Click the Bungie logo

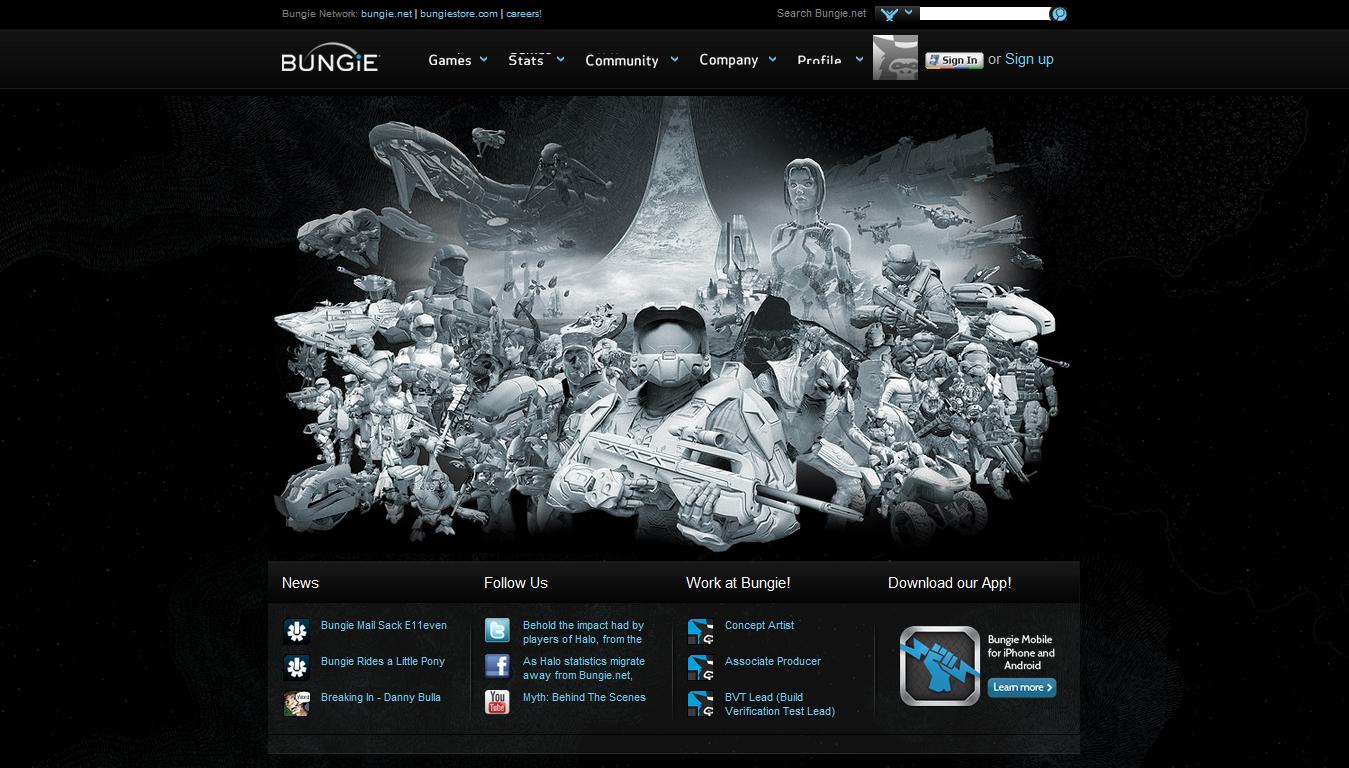coord(330,59)
